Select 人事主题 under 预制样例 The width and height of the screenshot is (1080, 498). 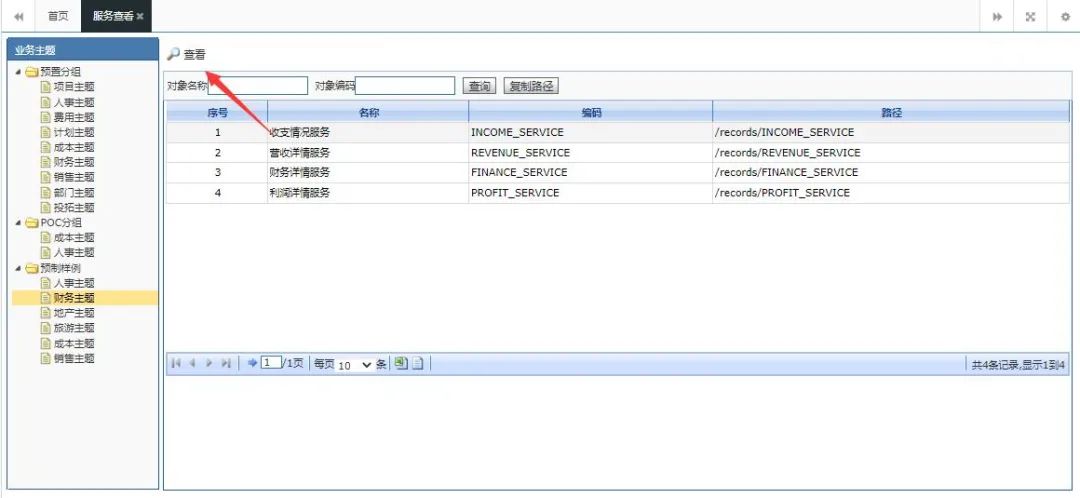click(x=74, y=283)
